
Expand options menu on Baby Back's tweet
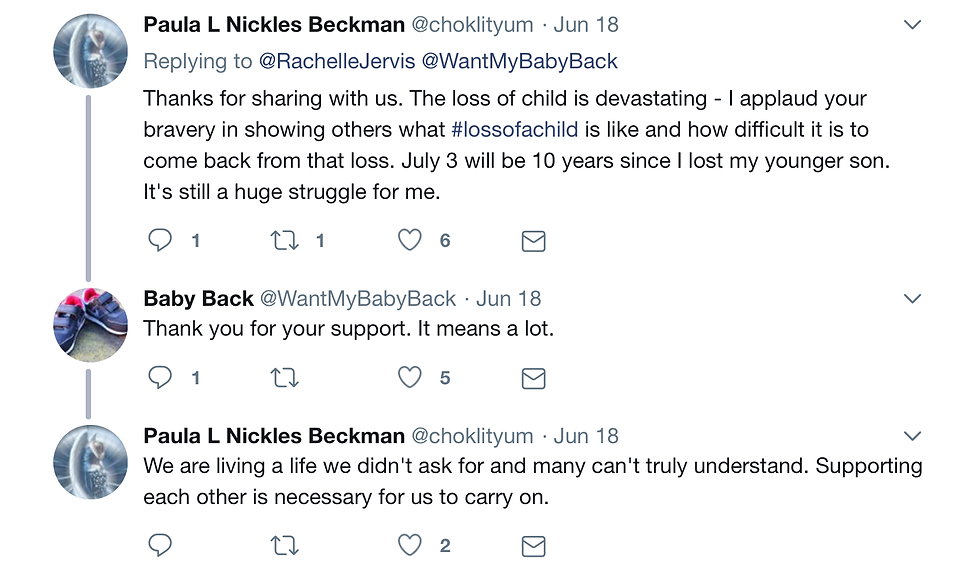tap(912, 299)
